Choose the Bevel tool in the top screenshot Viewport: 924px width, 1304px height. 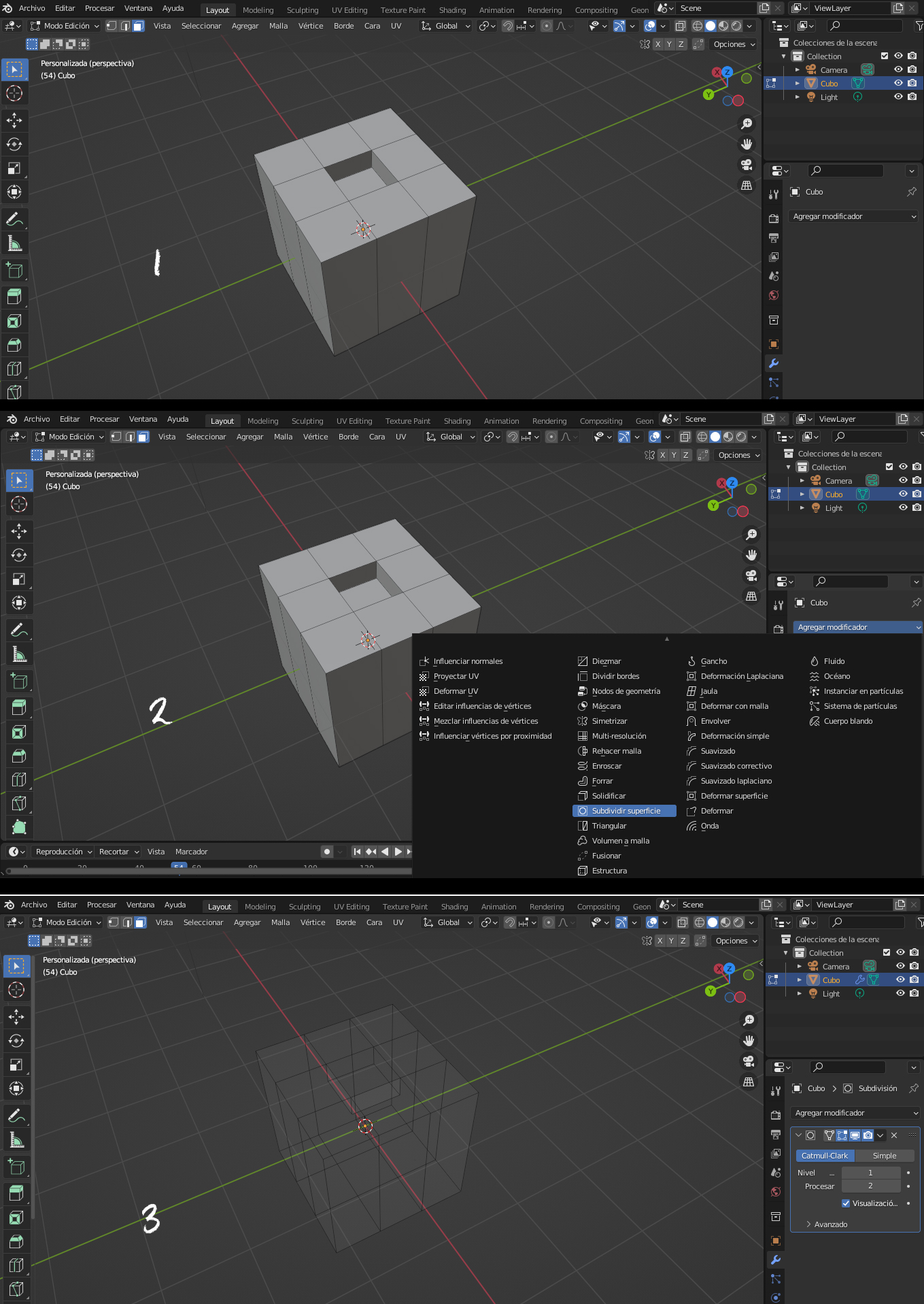coord(14,345)
